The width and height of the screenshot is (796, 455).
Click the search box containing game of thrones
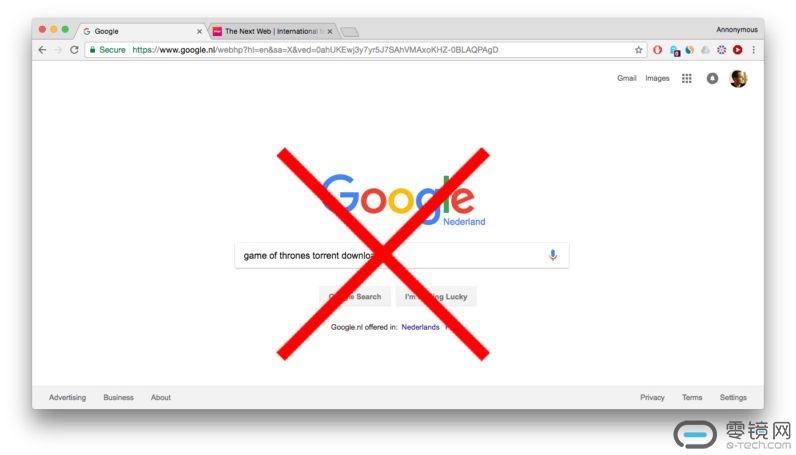tap(402, 255)
